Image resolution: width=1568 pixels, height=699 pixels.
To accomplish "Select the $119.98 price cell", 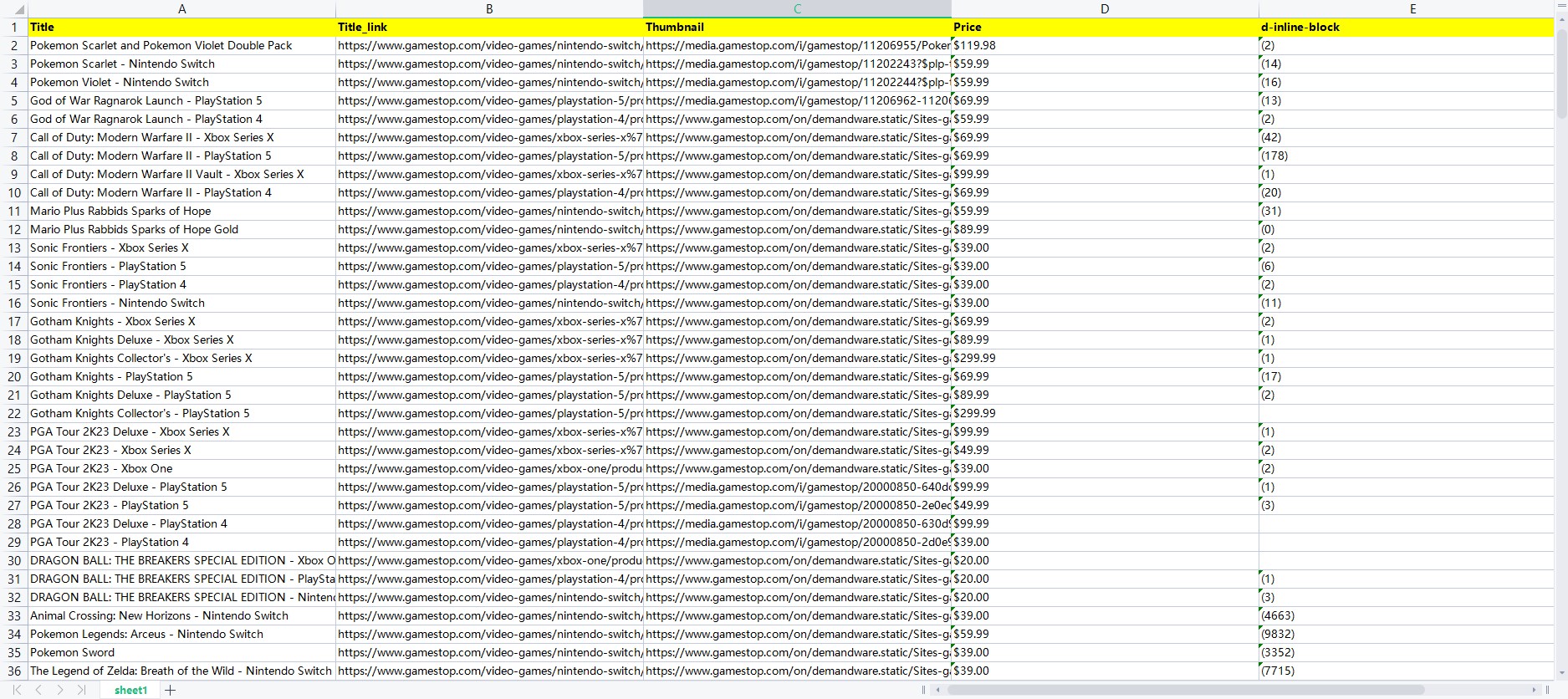I will point(1105,45).
